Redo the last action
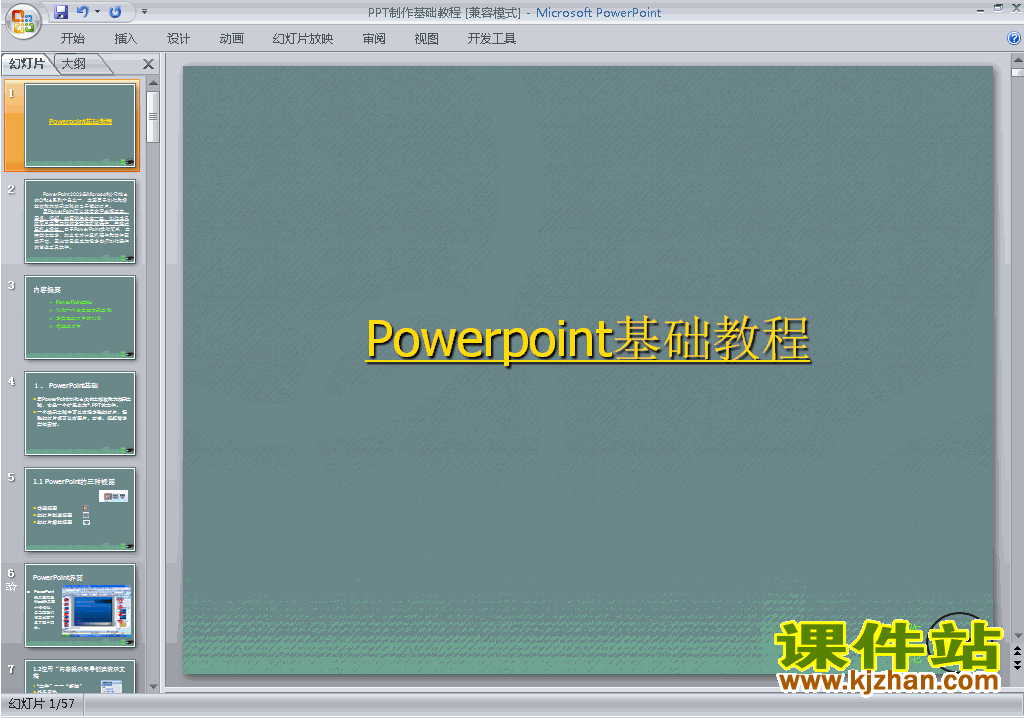1024x718 pixels. click(x=115, y=12)
